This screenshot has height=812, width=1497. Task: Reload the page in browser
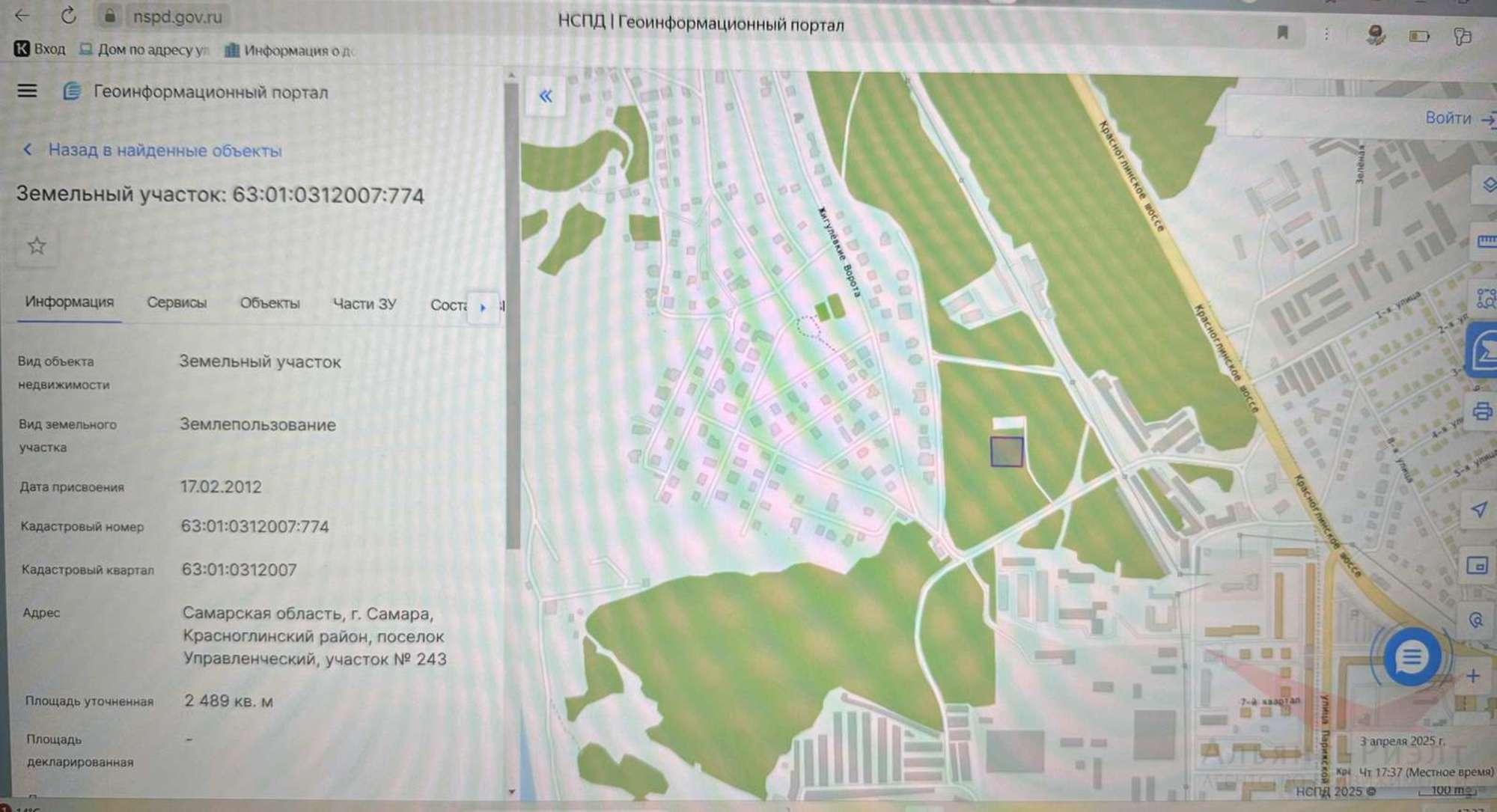tap(68, 15)
